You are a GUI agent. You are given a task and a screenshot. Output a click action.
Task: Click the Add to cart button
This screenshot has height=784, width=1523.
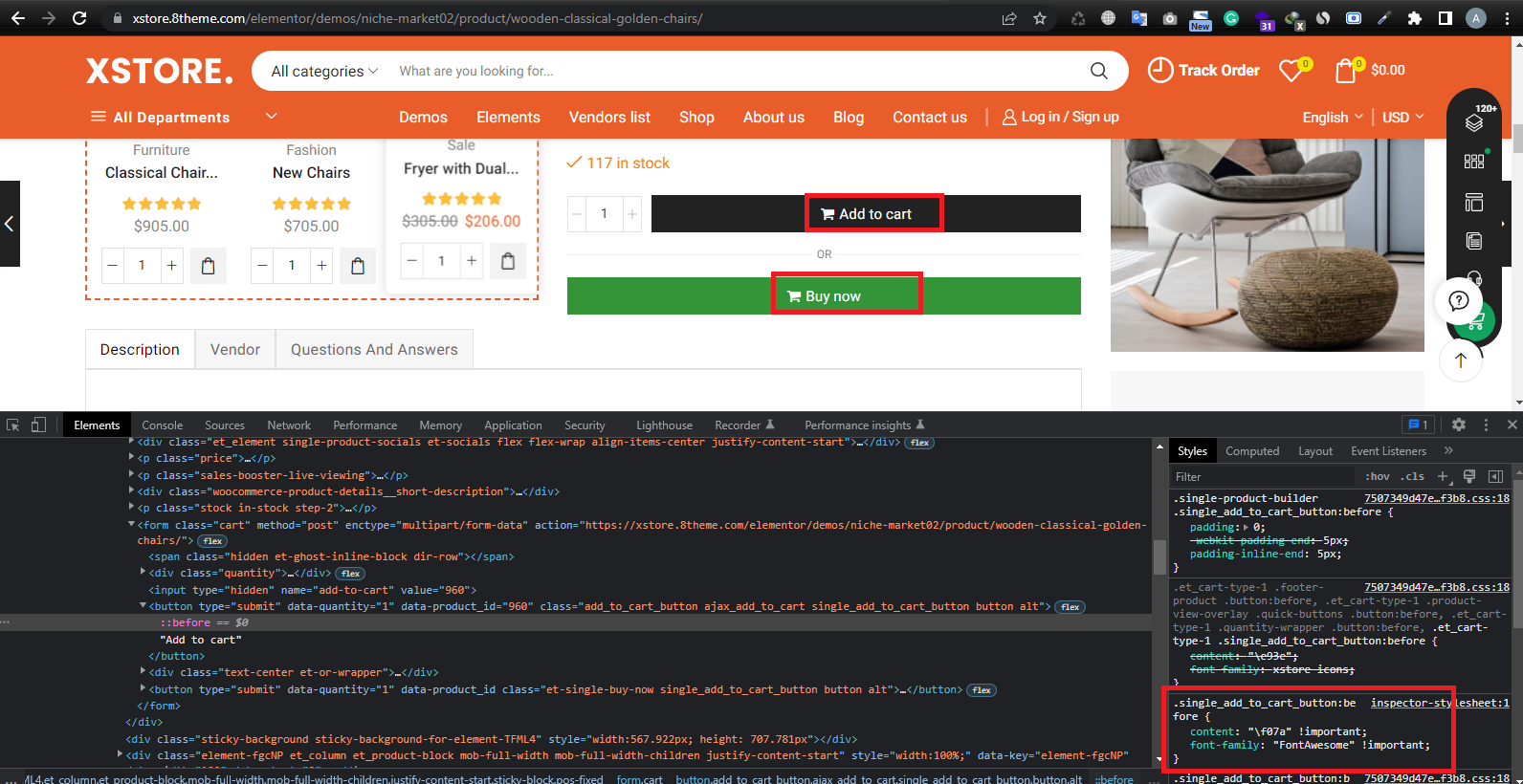866,214
